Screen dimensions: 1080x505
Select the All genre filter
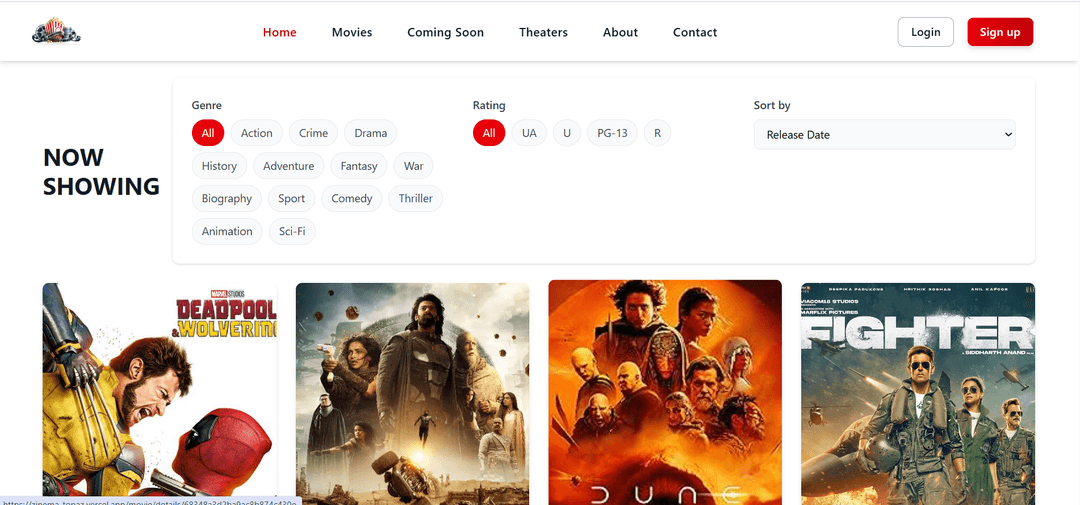click(208, 133)
